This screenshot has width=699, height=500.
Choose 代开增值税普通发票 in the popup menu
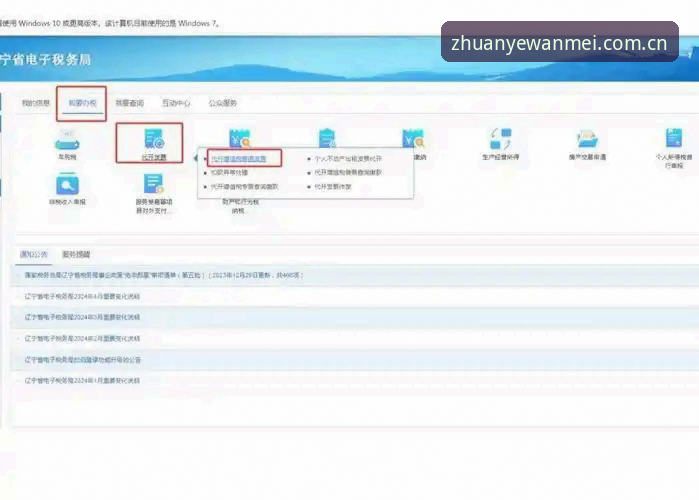(238, 158)
